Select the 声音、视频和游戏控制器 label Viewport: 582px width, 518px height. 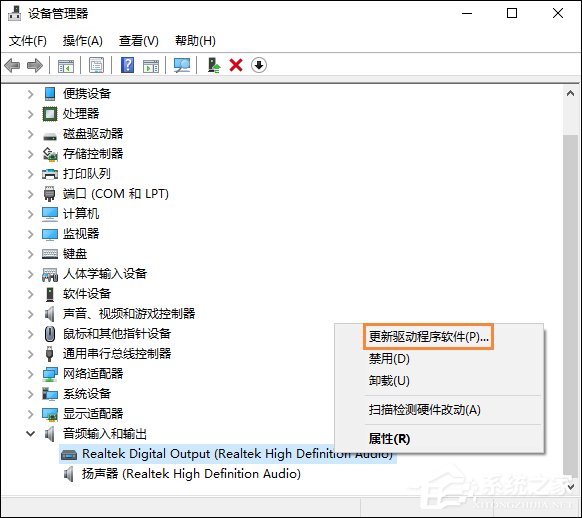tap(129, 314)
